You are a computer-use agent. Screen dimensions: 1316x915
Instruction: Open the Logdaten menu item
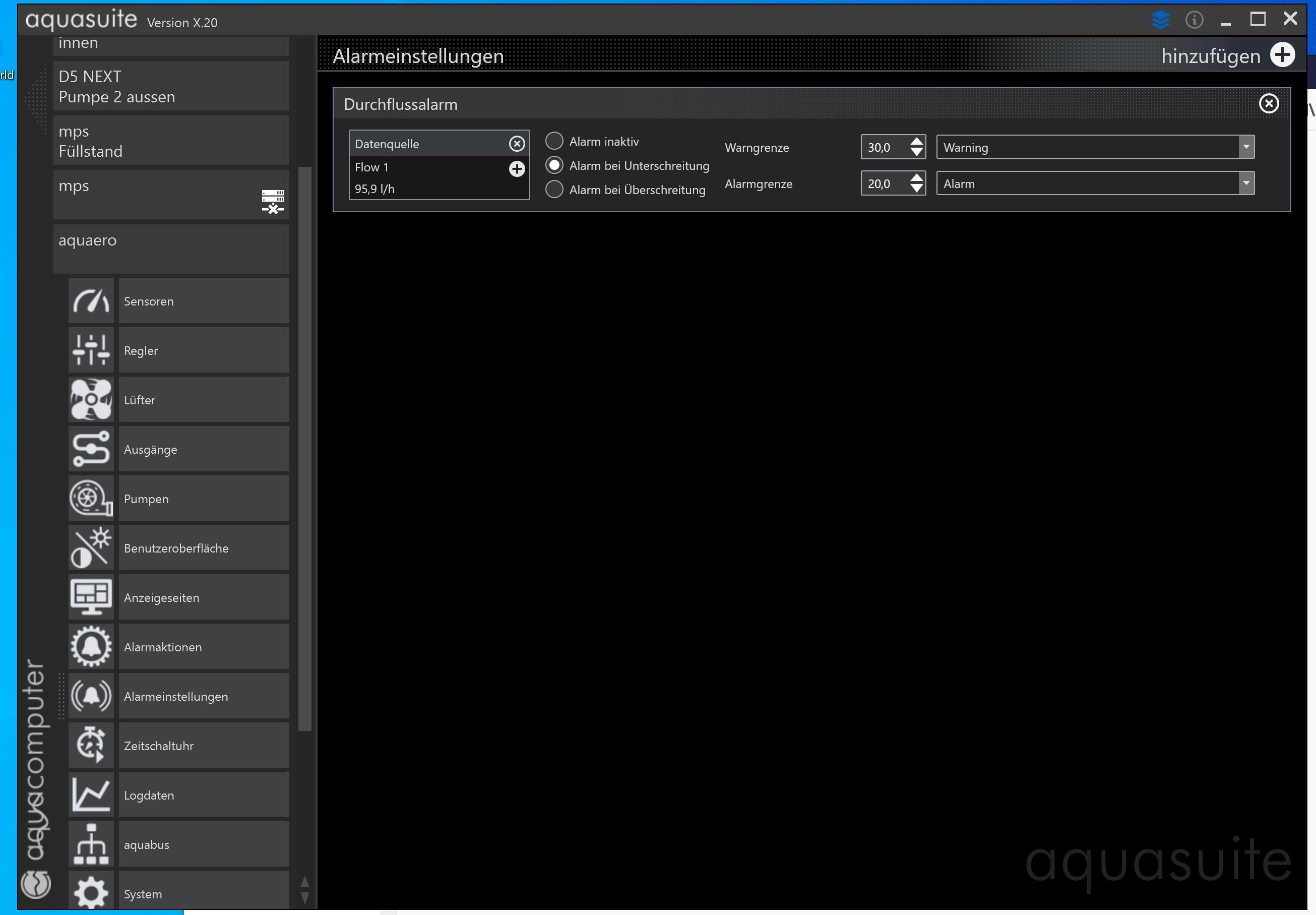(204, 794)
